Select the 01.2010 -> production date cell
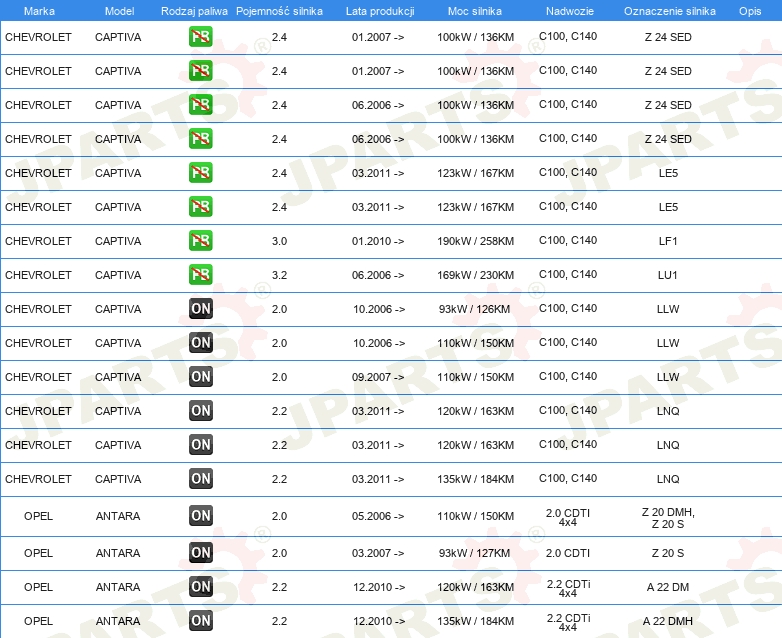The height and width of the screenshot is (638, 782). 378,241
